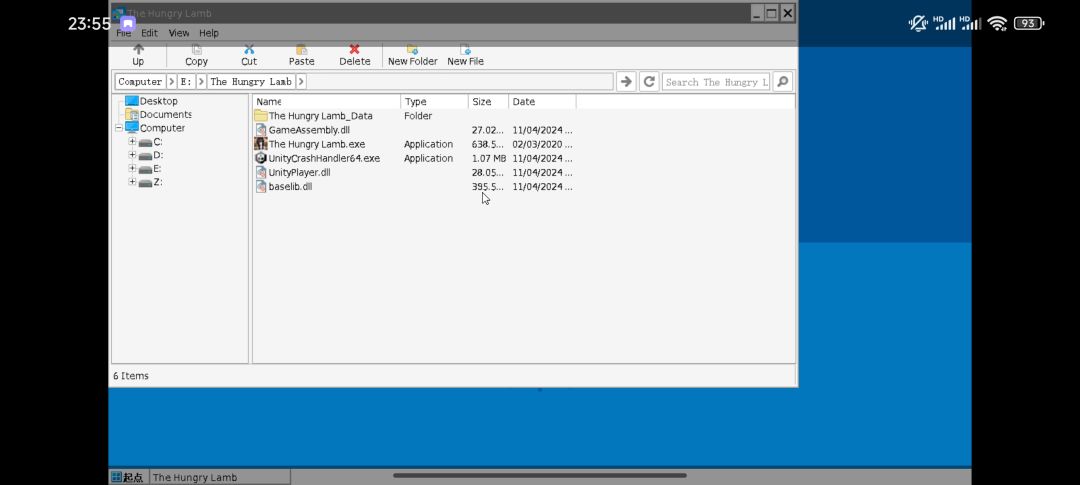This screenshot has width=1080, height=485.
Task: Expand the E: drive node
Action: pyautogui.click(x=132, y=168)
